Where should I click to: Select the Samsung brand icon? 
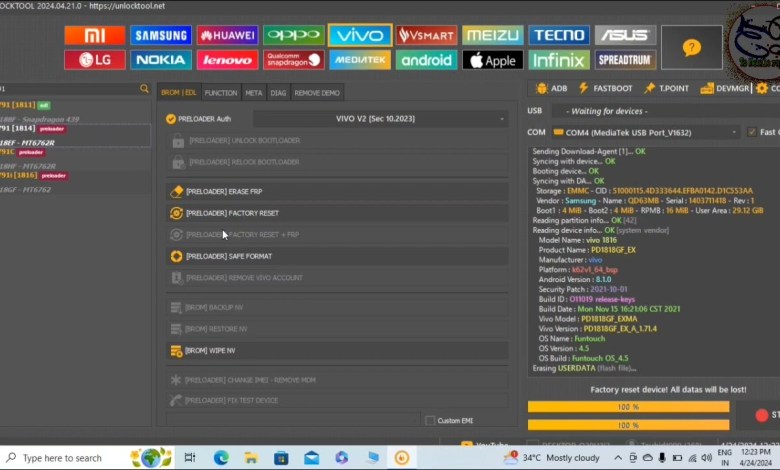point(161,36)
